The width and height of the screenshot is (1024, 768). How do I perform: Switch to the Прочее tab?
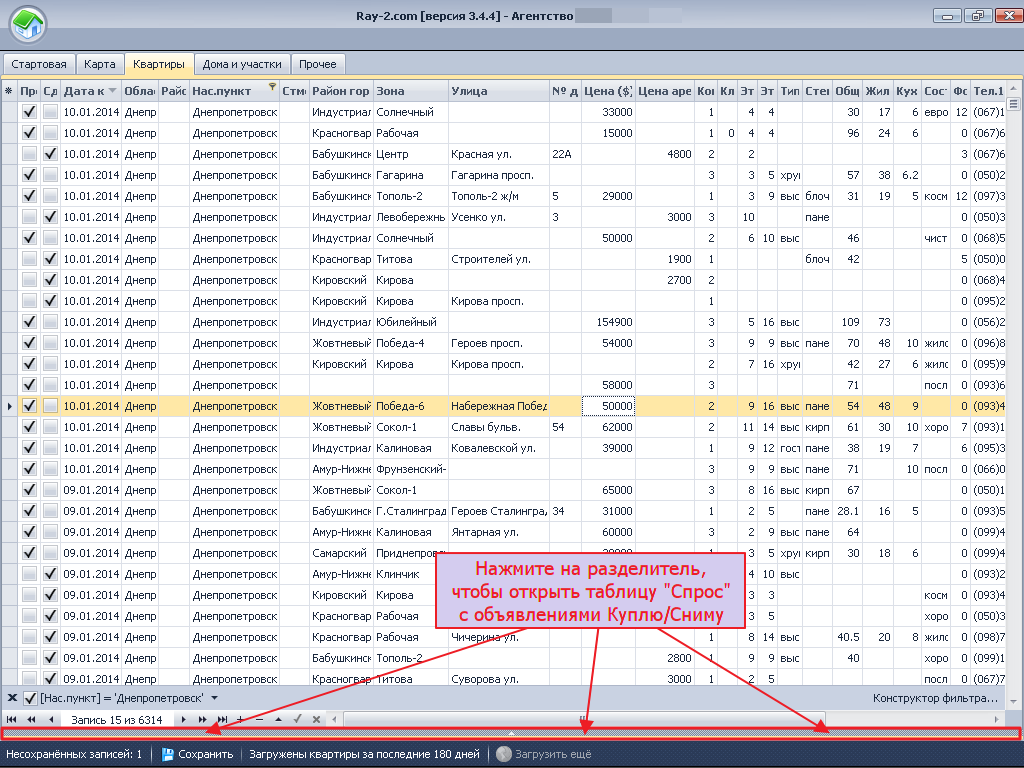[x=317, y=64]
